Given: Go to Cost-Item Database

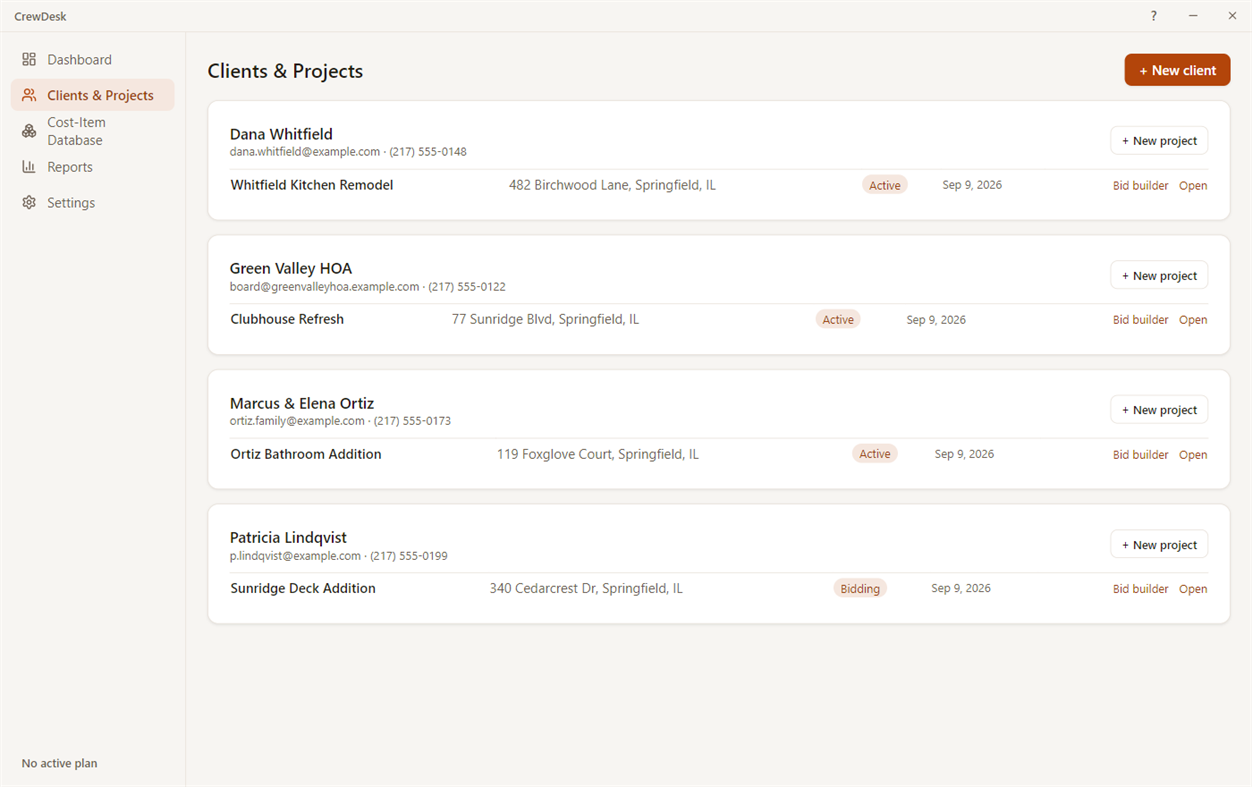Looking at the screenshot, I should click(92, 131).
